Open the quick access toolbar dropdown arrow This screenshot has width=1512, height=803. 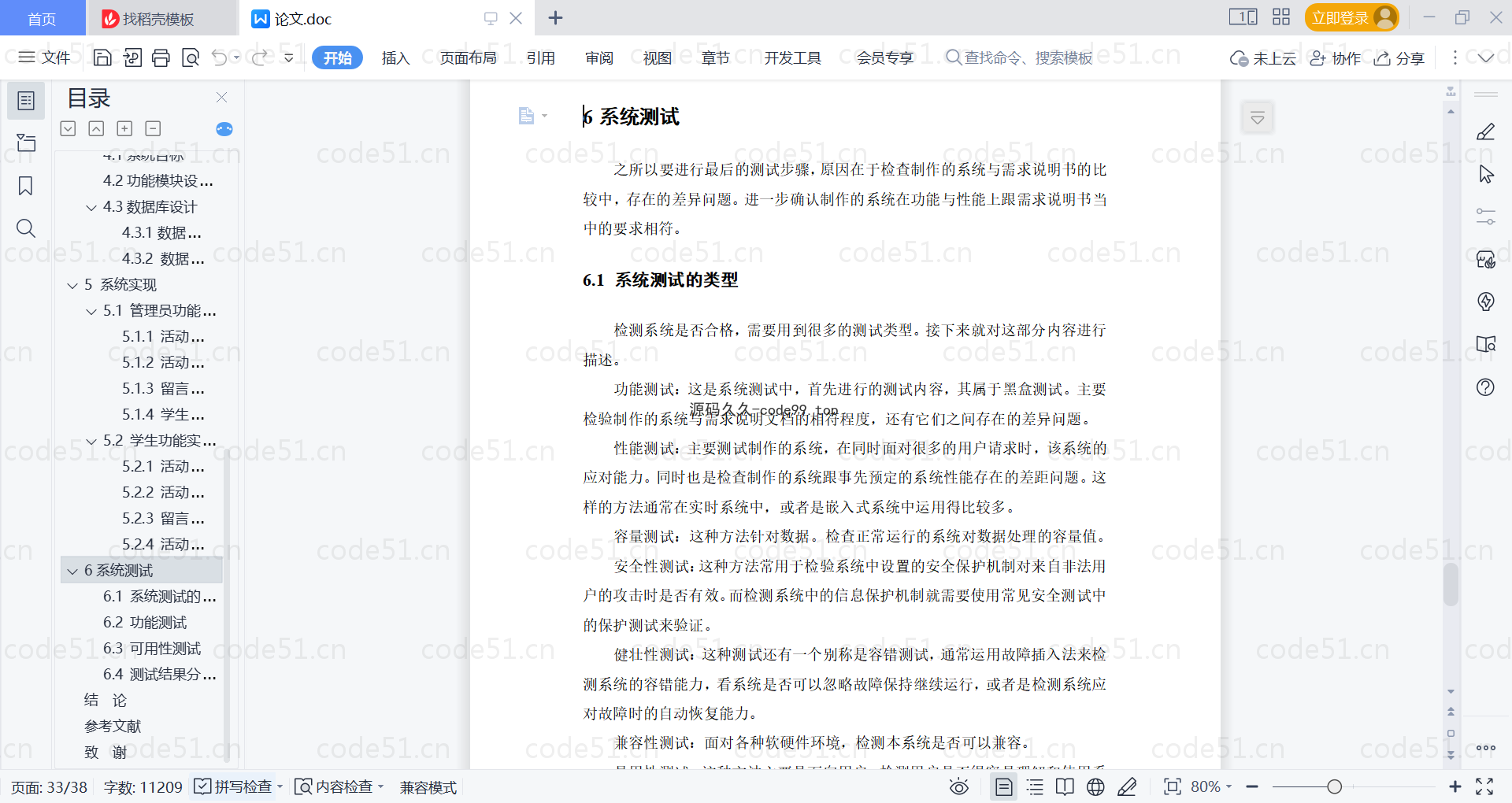pyautogui.click(x=289, y=57)
